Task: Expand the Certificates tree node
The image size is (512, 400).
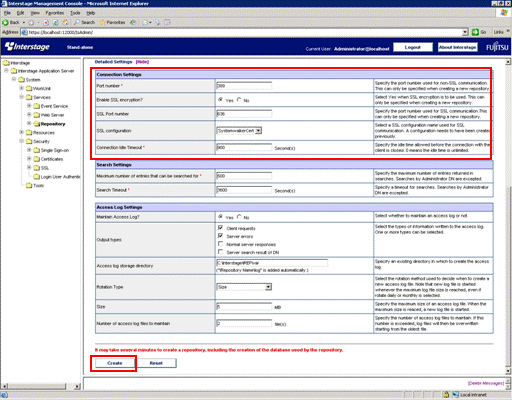Action: tap(29, 159)
